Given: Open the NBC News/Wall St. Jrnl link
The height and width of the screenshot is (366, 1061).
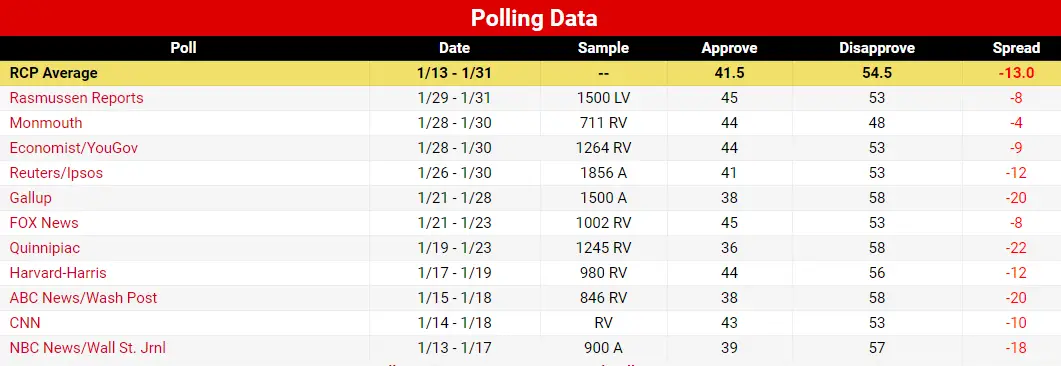Looking at the screenshot, I should [88, 348].
